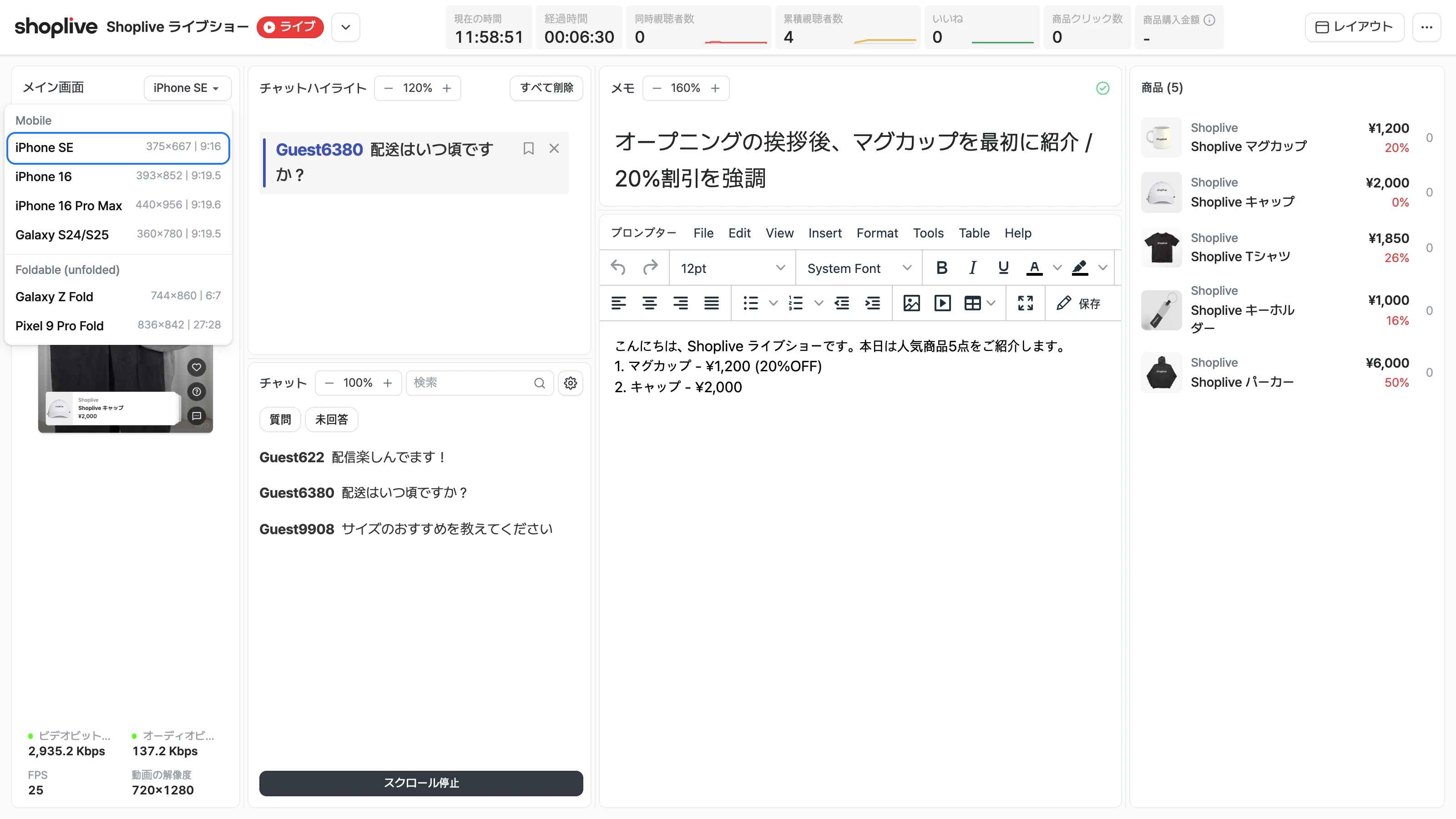Toggle fullscreen mode in prompter editor
This screenshot has width=1456, height=819.
tap(1025, 303)
